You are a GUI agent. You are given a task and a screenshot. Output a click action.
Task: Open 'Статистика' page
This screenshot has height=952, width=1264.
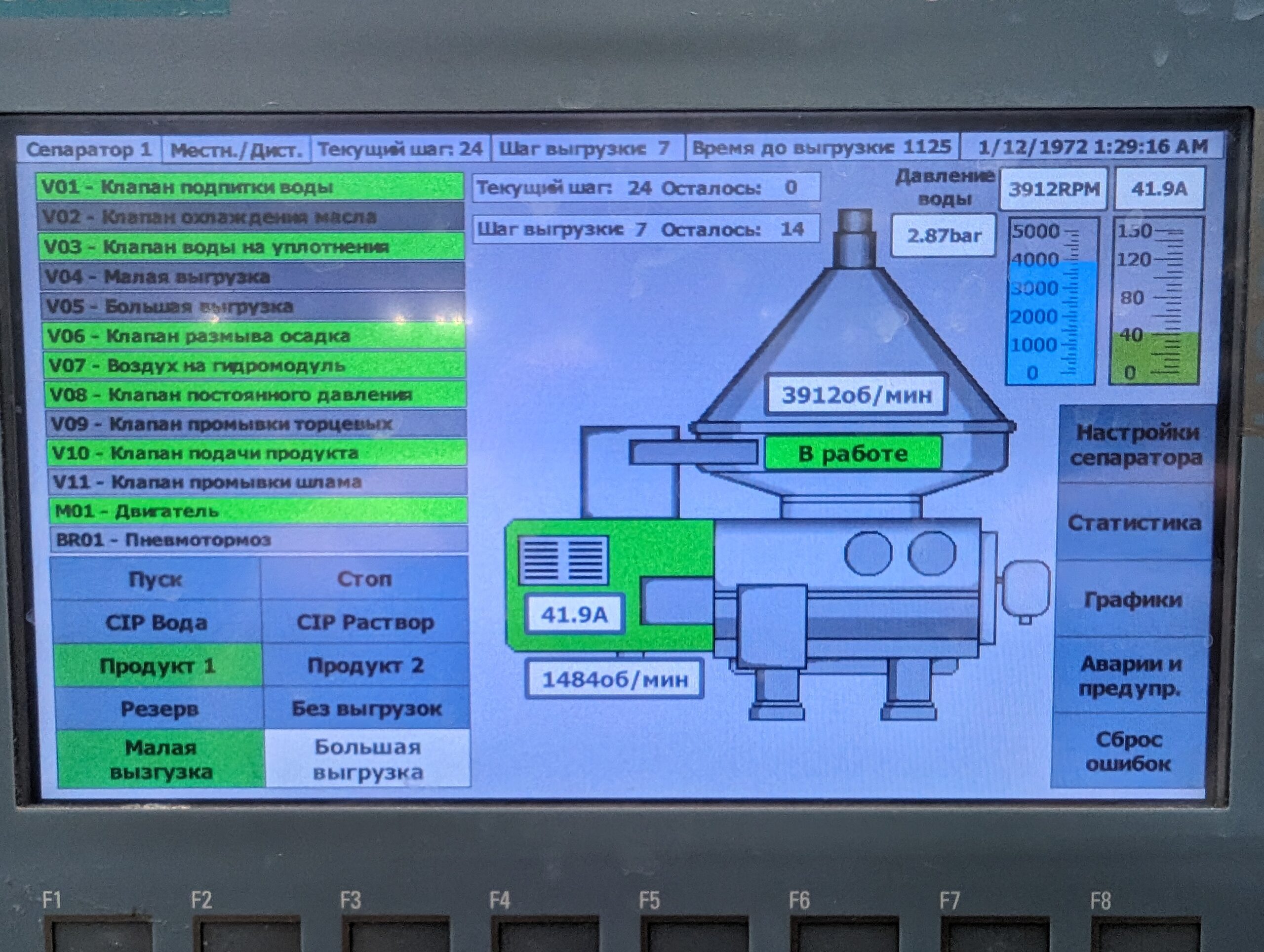pos(1134,523)
